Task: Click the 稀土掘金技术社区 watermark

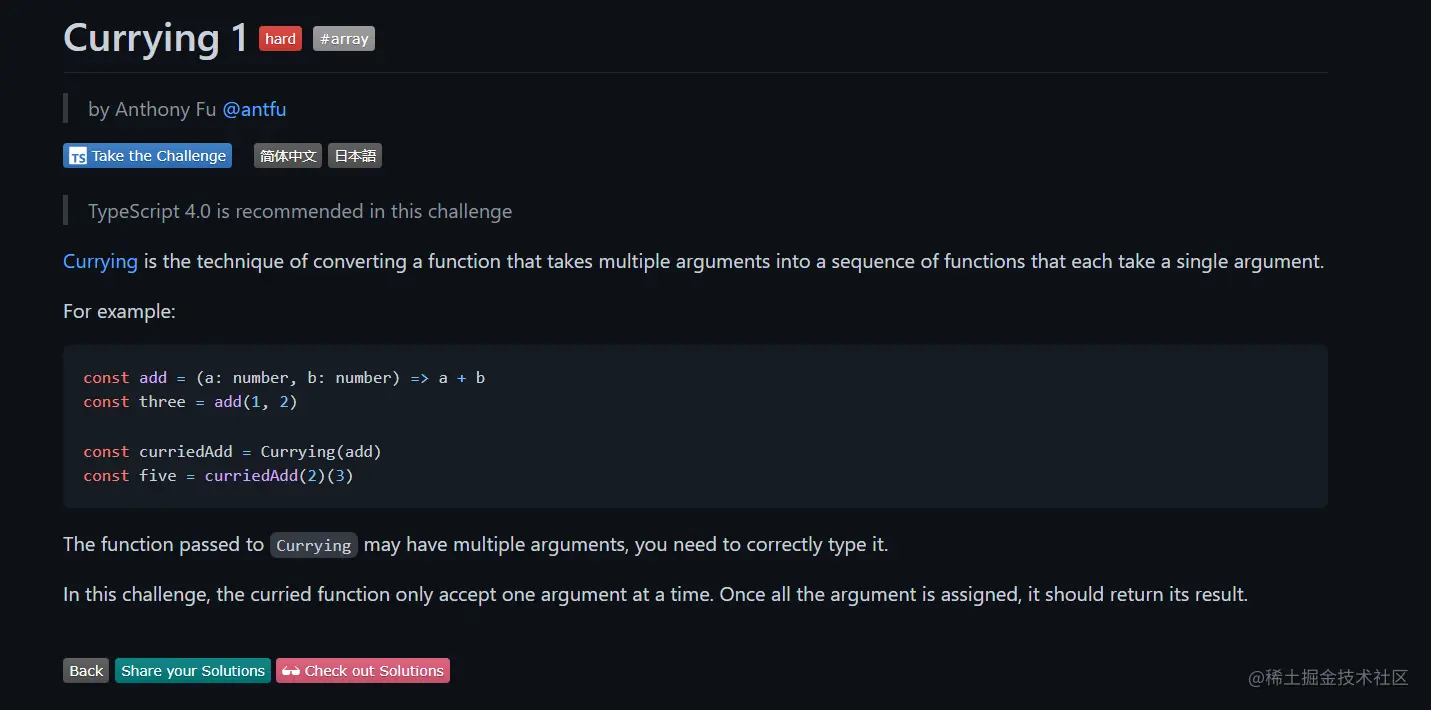Action: click(1328, 678)
